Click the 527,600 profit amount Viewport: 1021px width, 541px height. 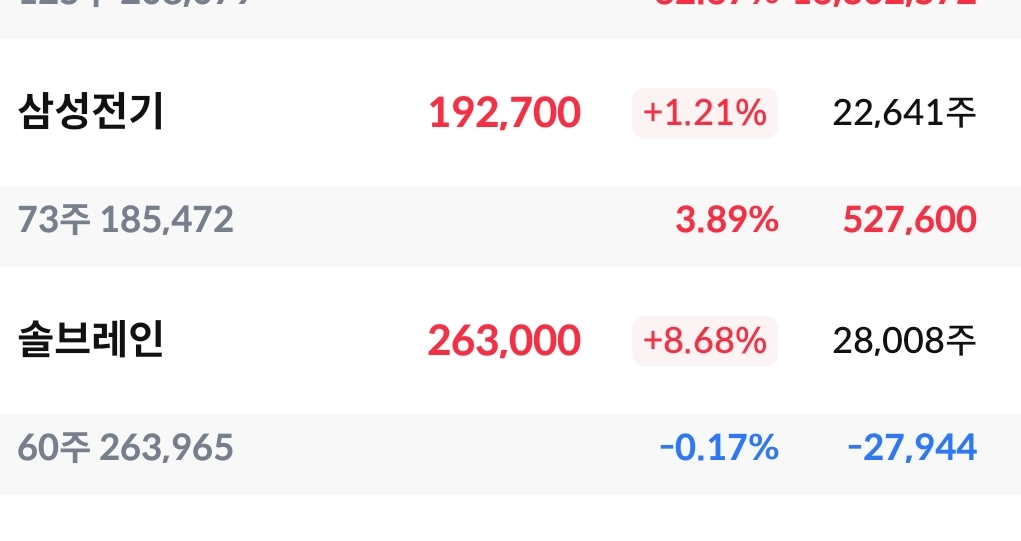[x=909, y=219]
